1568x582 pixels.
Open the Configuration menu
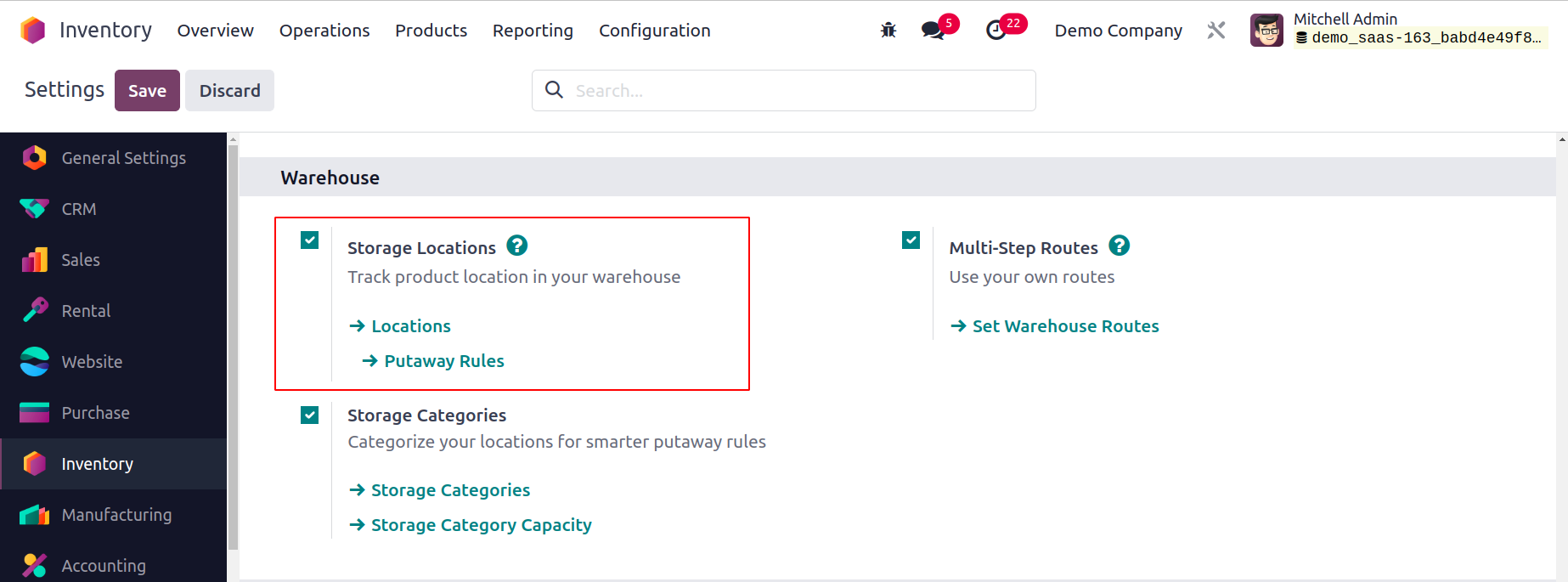[654, 31]
